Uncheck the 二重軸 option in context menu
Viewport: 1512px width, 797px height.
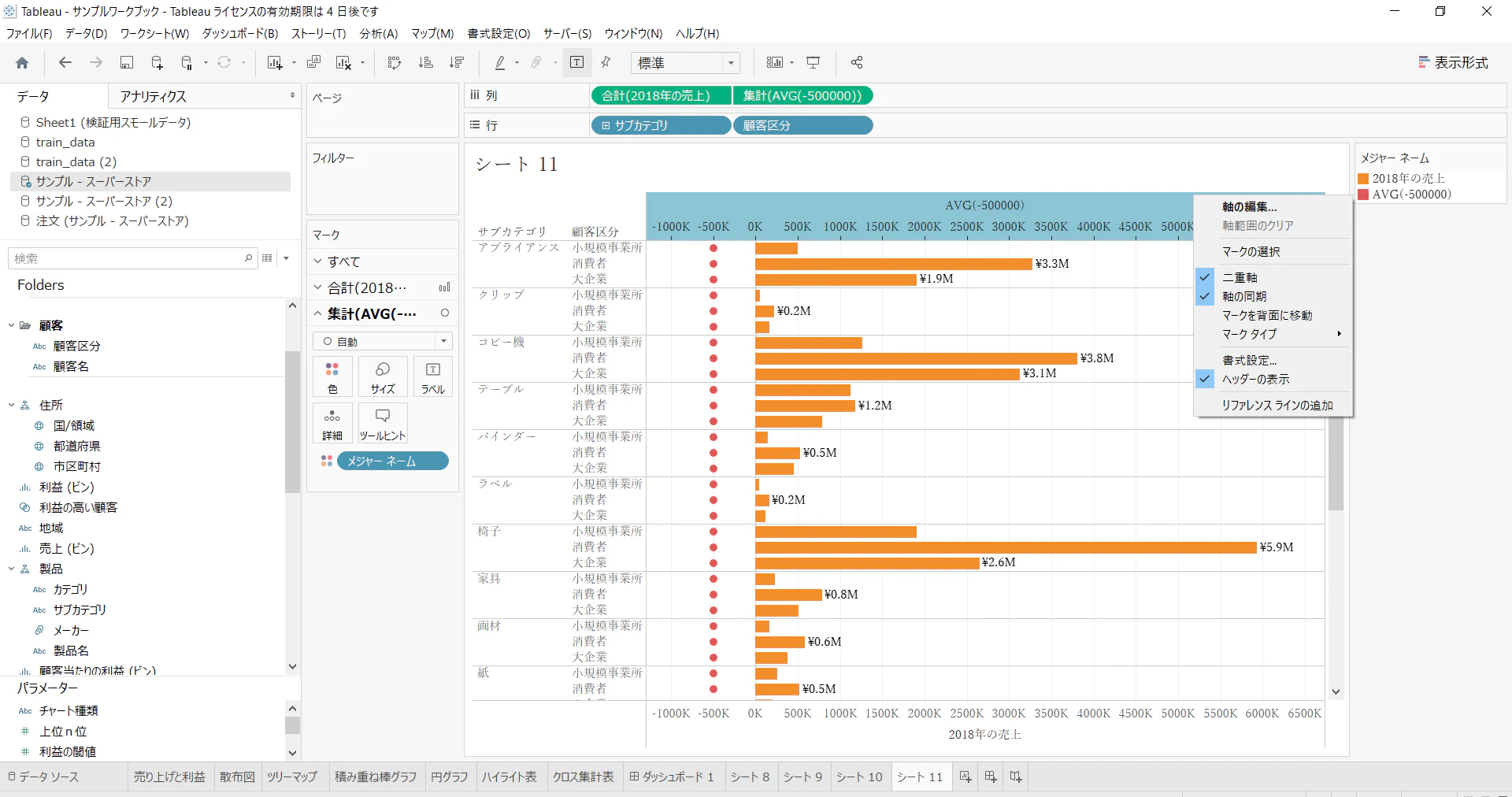click(1273, 277)
